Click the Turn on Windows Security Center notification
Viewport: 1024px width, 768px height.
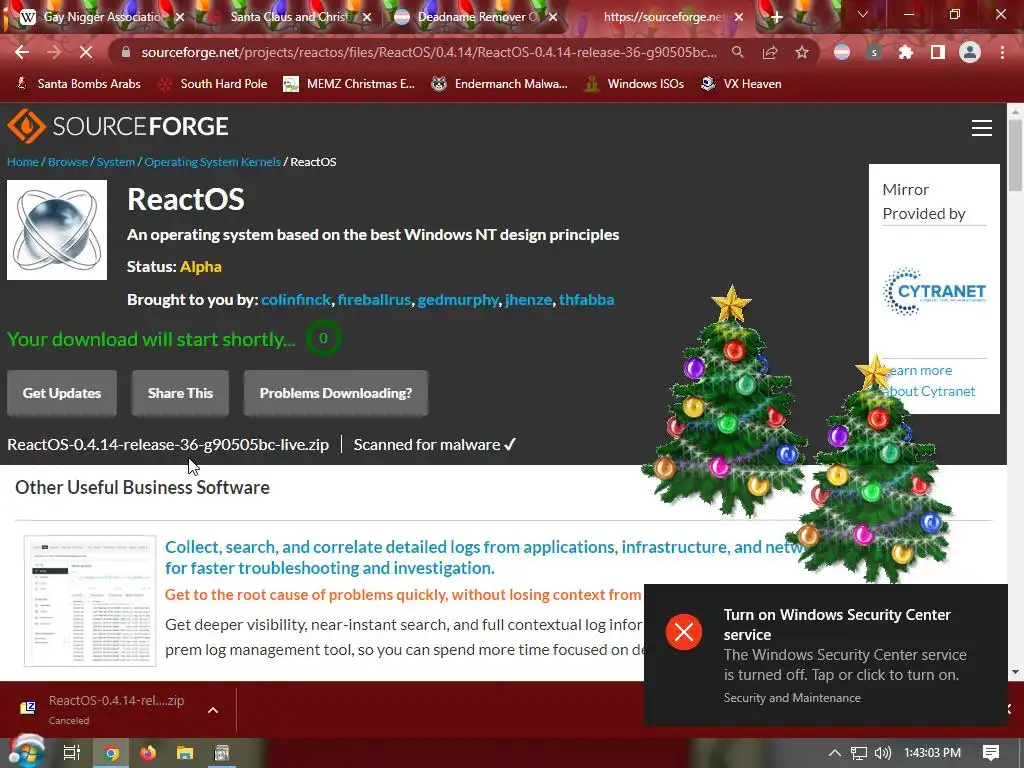click(826, 655)
